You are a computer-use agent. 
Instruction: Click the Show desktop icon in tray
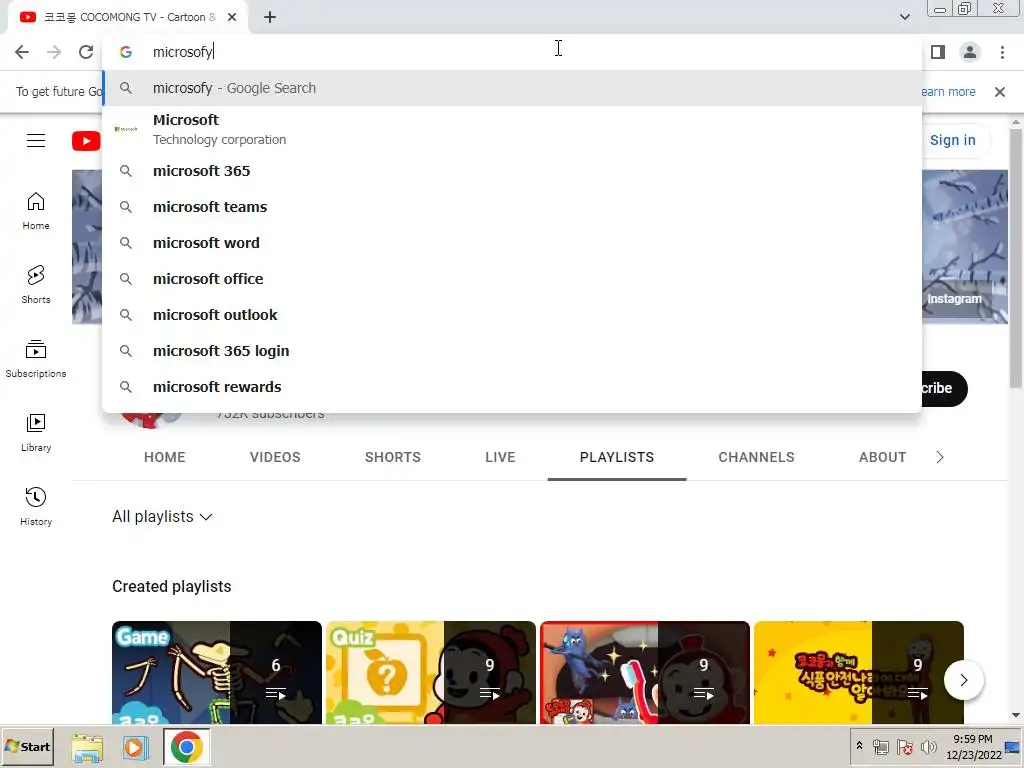(x=1014, y=746)
